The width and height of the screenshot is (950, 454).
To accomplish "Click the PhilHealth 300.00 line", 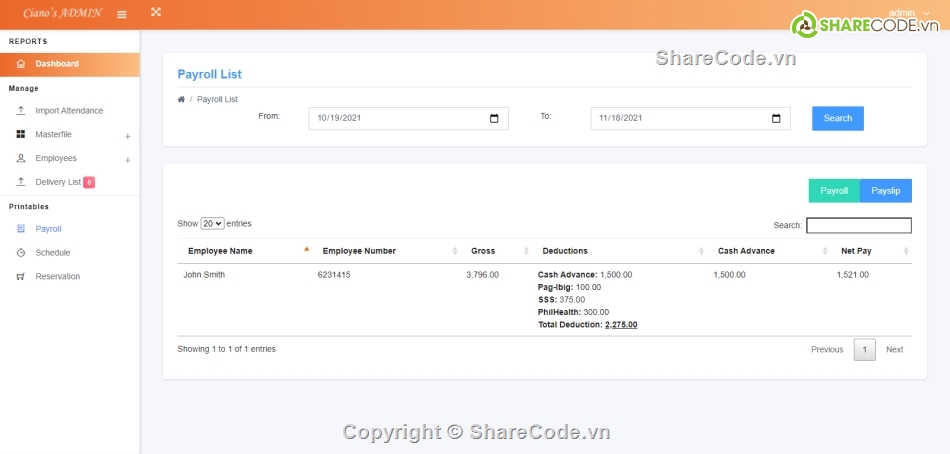I will coord(573,312).
